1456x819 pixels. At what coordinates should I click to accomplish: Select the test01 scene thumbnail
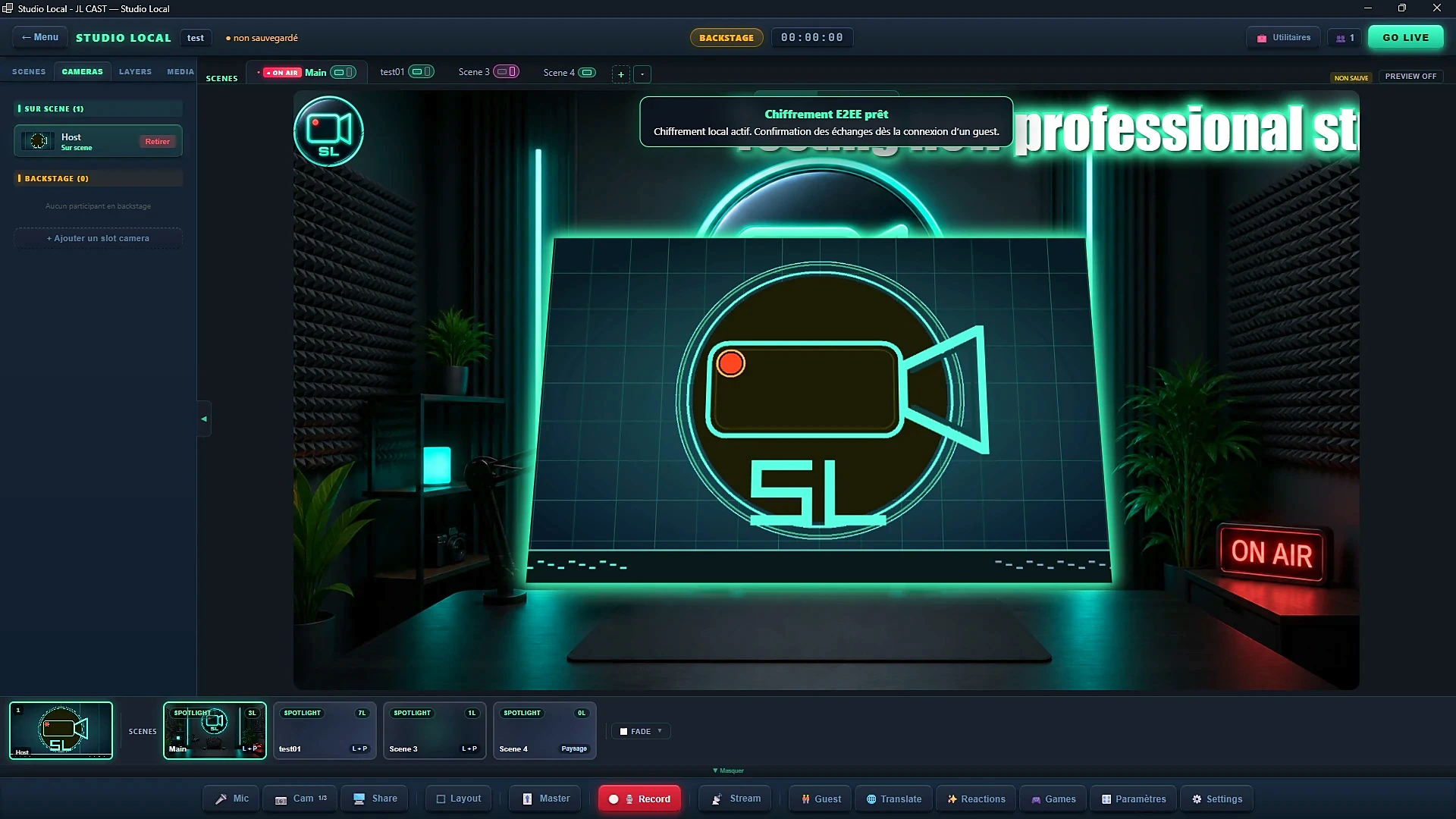click(325, 730)
